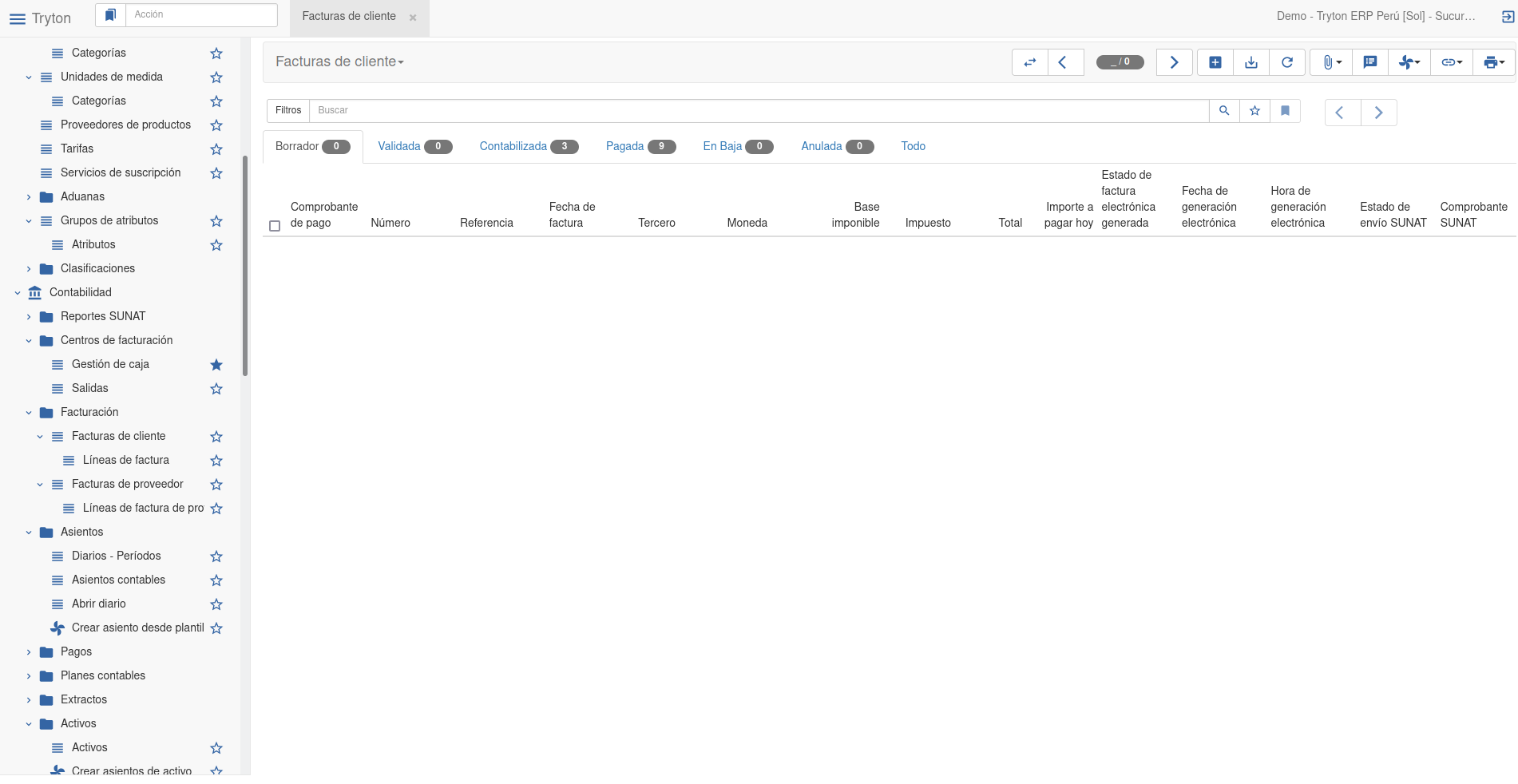1518x784 pixels.
Task: Expand the Aduanas folder
Action: pos(29,197)
